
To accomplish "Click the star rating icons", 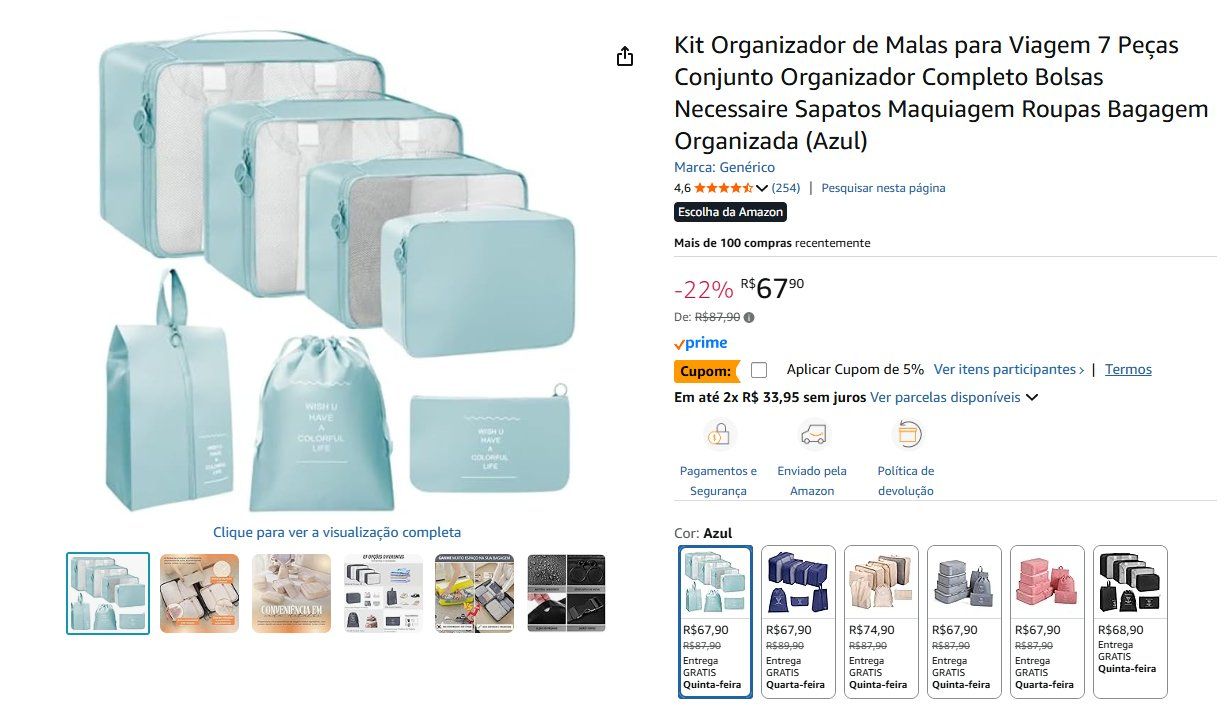I will [723, 188].
